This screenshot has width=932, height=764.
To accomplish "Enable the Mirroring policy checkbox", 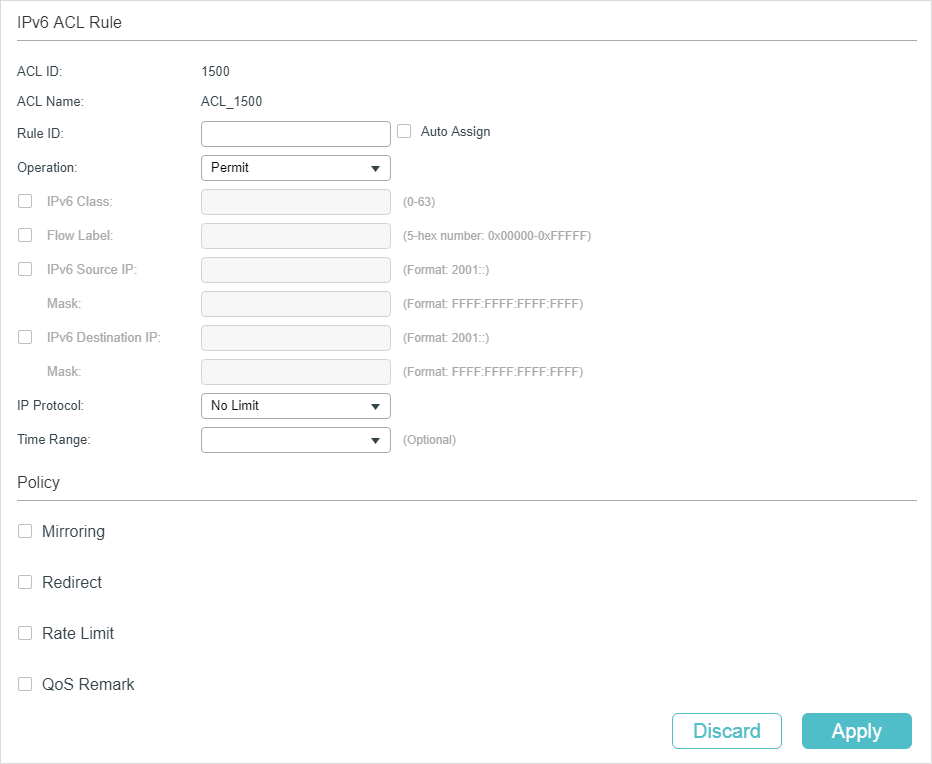I will point(25,531).
